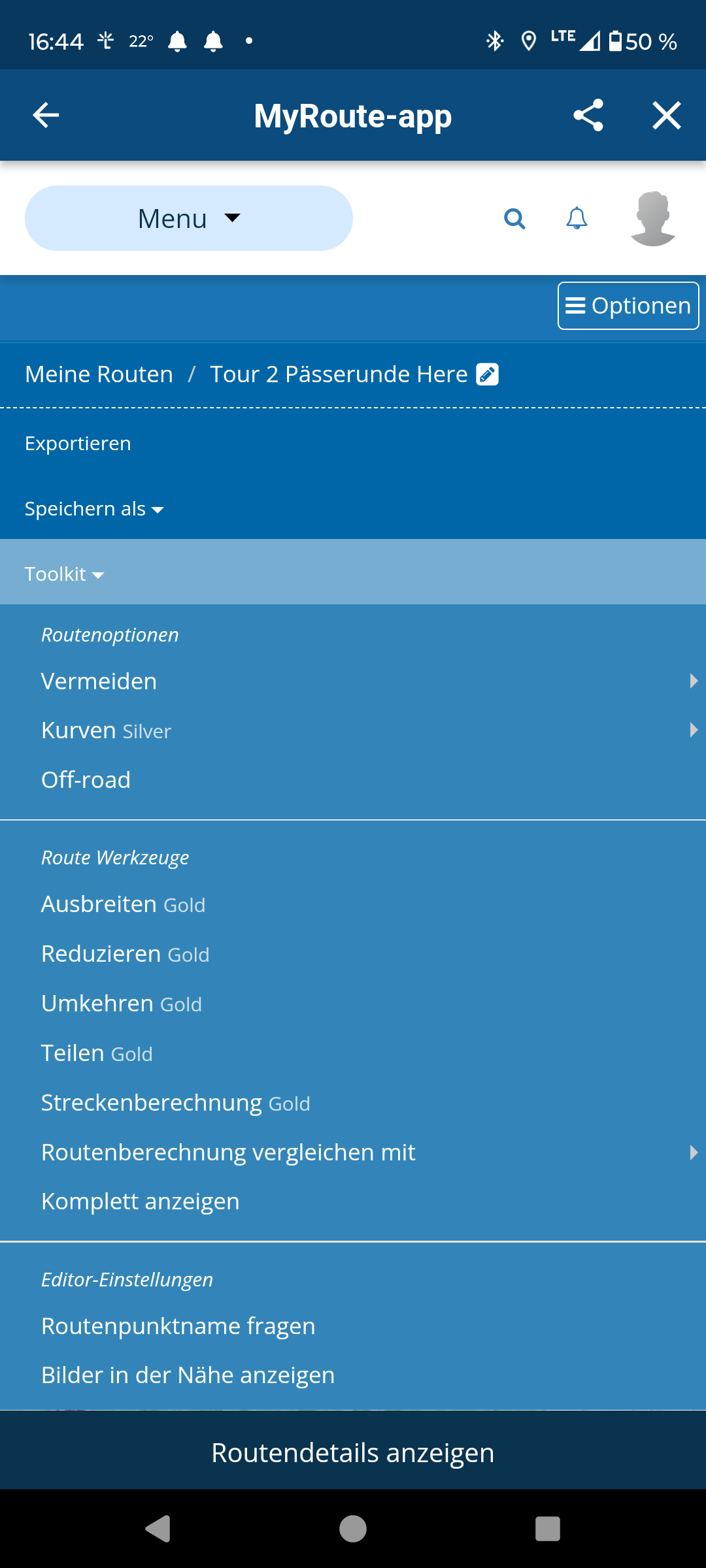Image resolution: width=706 pixels, height=1568 pixels.
Task: Tap Routendetails anzeigen bottom bar
Action: click(353, 1452)
